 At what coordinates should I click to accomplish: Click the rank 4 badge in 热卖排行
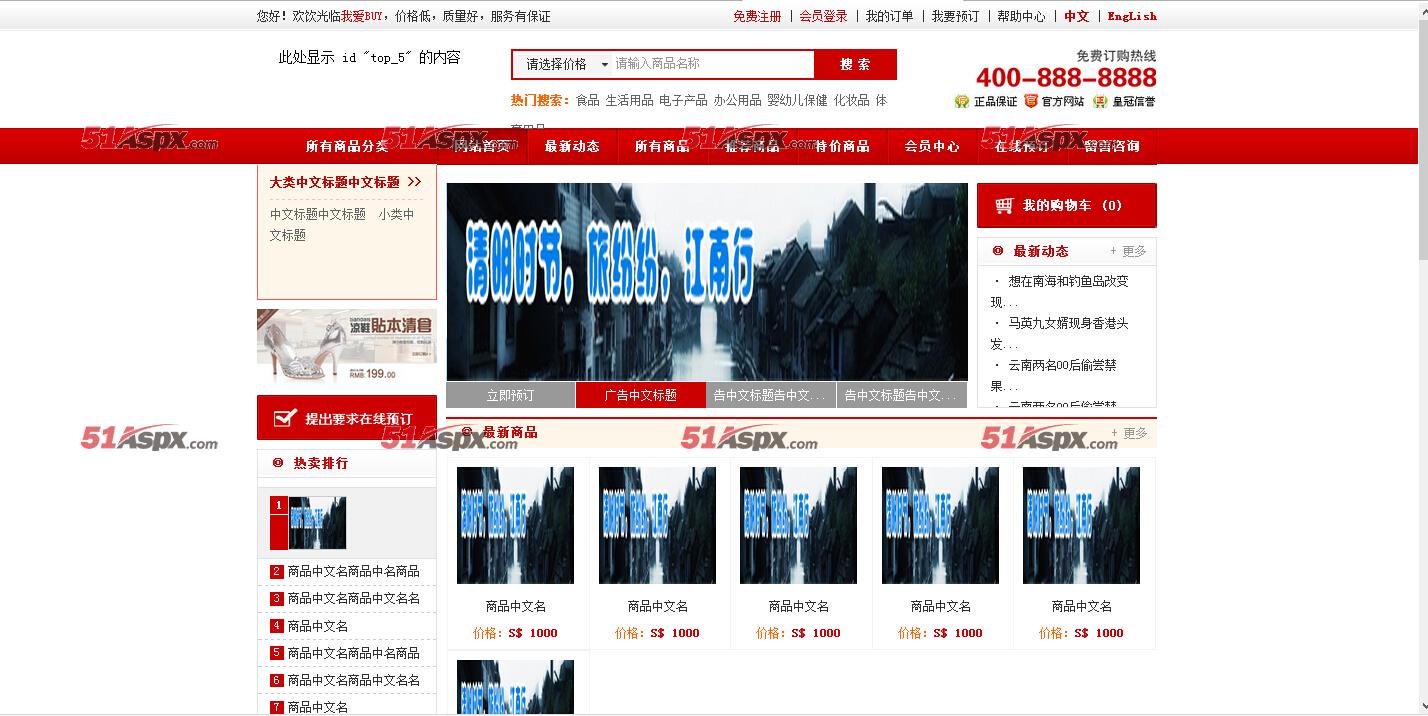277,626
